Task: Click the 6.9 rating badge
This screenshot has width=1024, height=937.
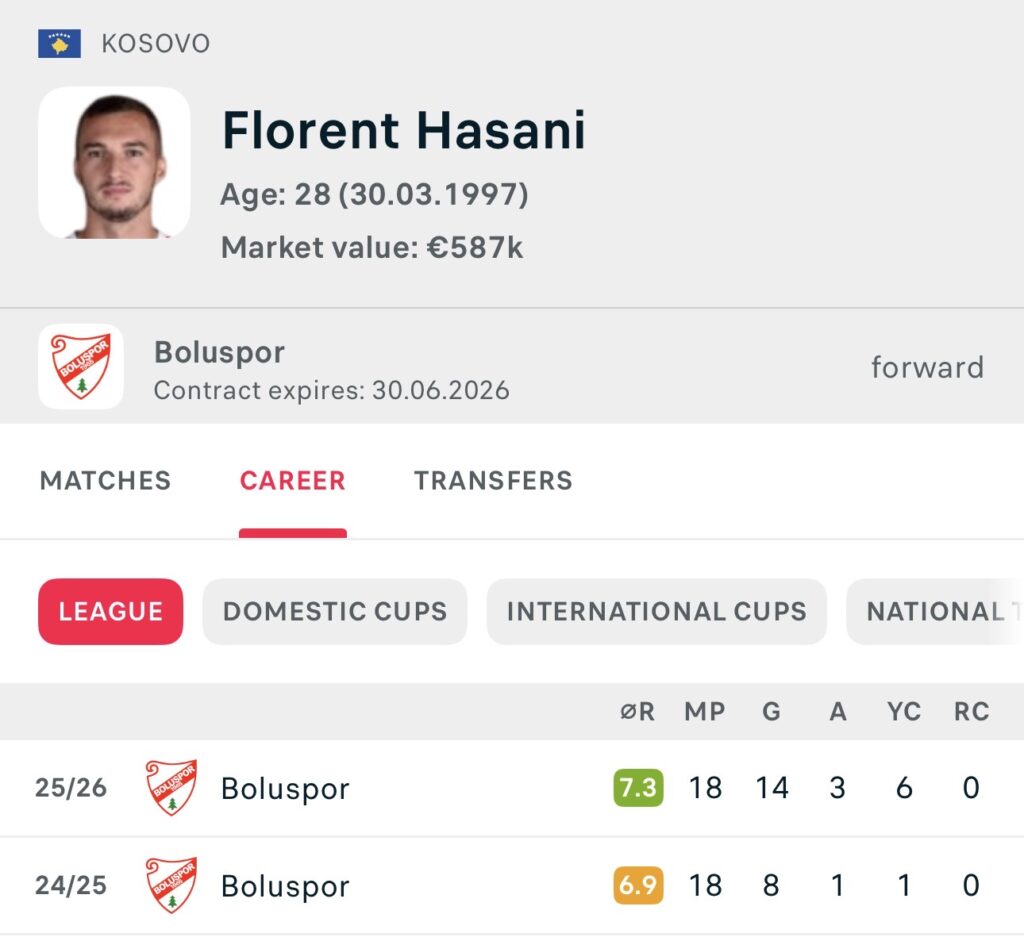Action: click(x=638, y=885)
